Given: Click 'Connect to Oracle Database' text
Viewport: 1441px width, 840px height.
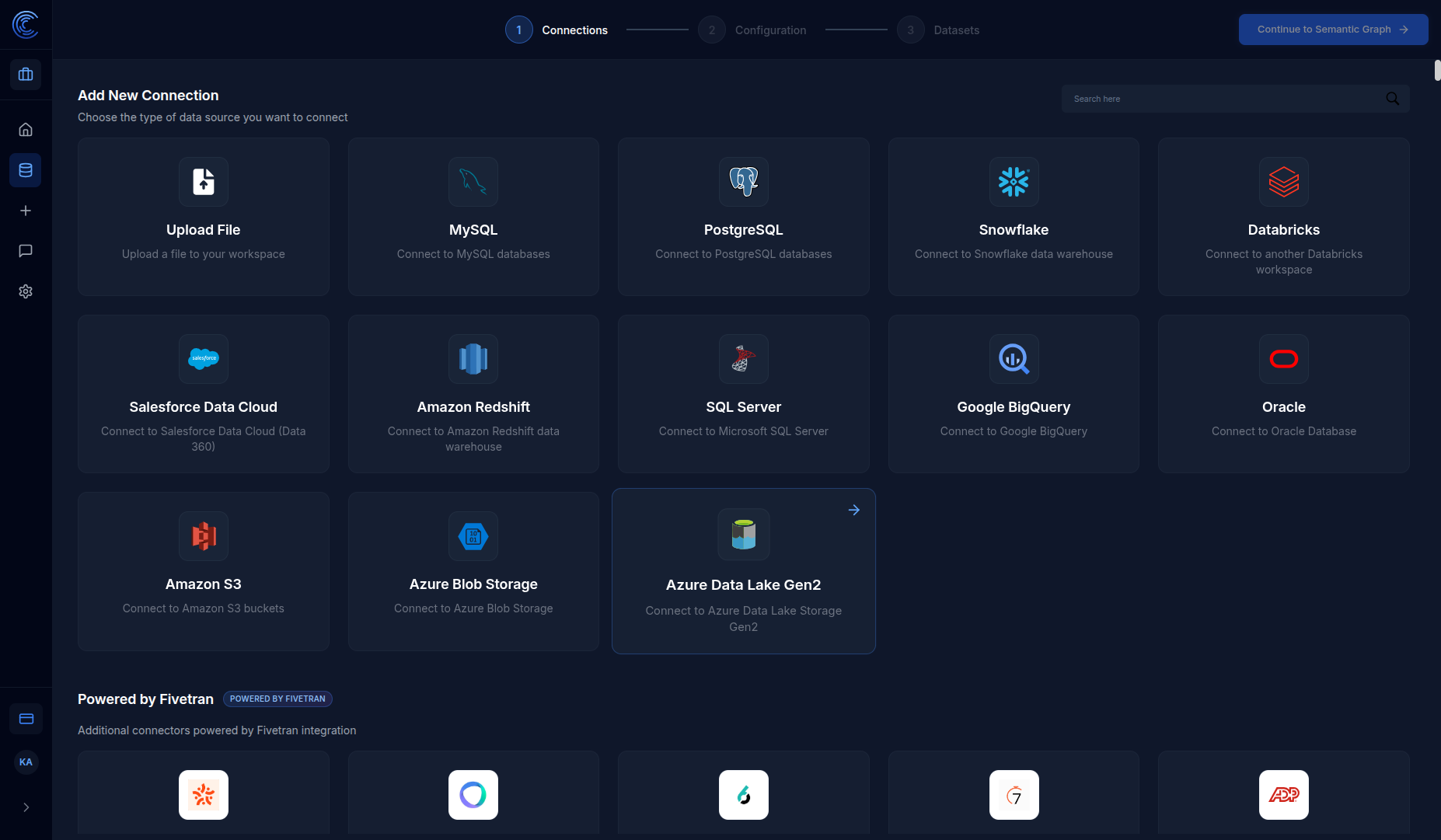Looking at the screenshot, I should pyautogui.click(x=1284, y=431).
